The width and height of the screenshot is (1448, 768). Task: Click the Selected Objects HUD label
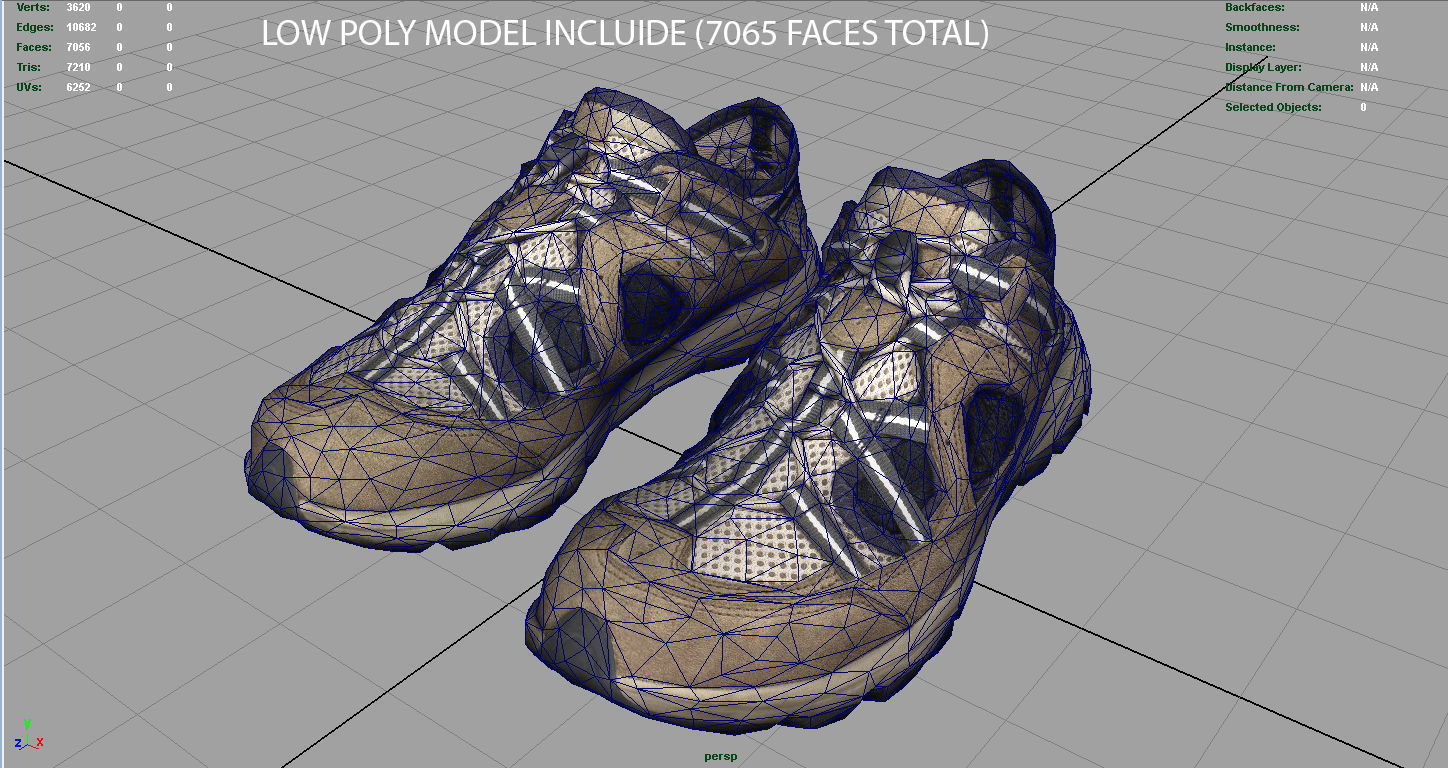point(1273,107)
